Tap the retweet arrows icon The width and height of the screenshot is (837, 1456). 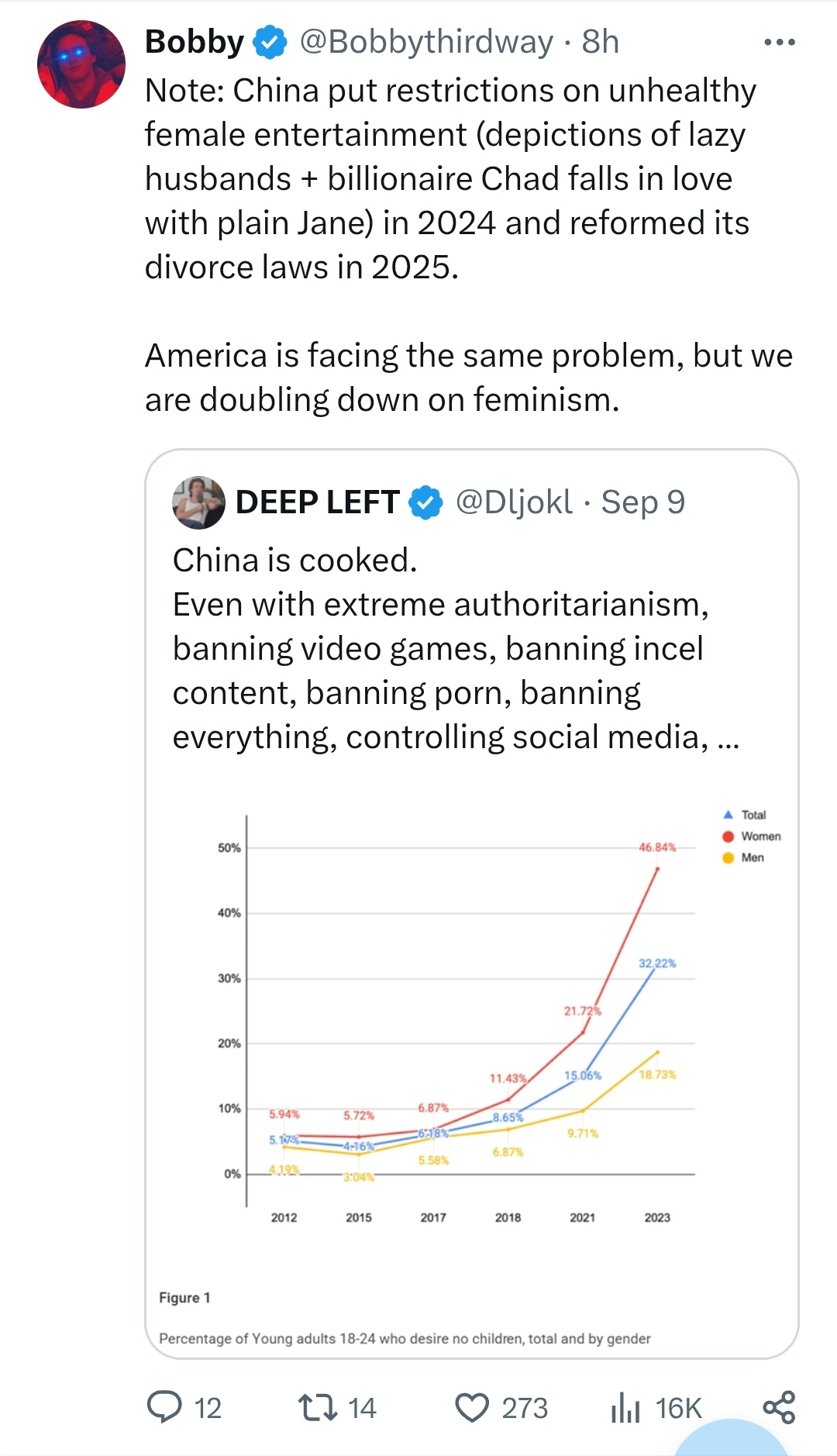click(x=318, y=1407)
